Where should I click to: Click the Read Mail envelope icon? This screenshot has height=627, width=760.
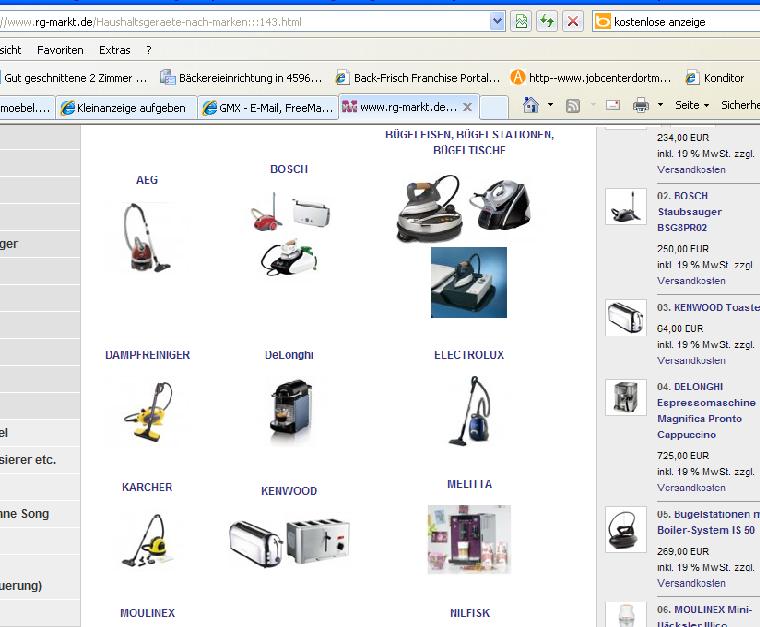pyautogui.click(x=613, y=105)
